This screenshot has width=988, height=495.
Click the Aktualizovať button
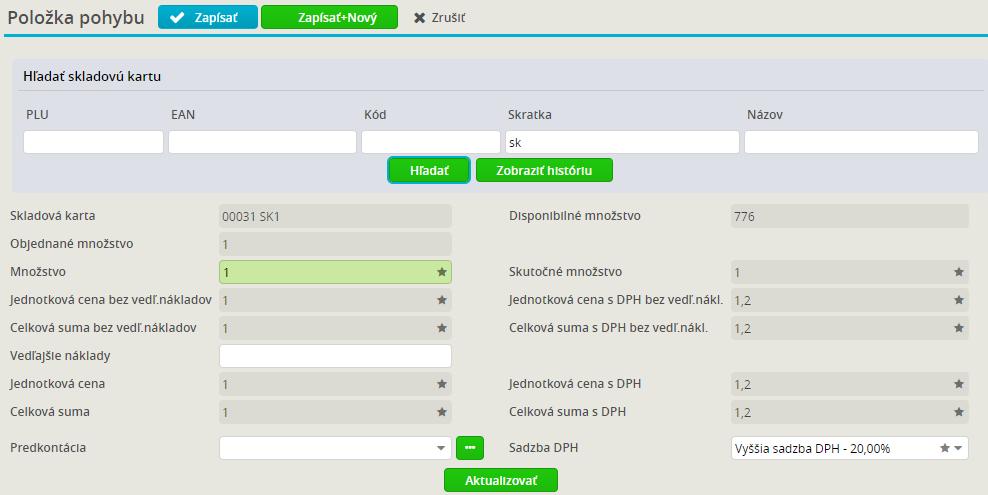click(x=501, y=481)
